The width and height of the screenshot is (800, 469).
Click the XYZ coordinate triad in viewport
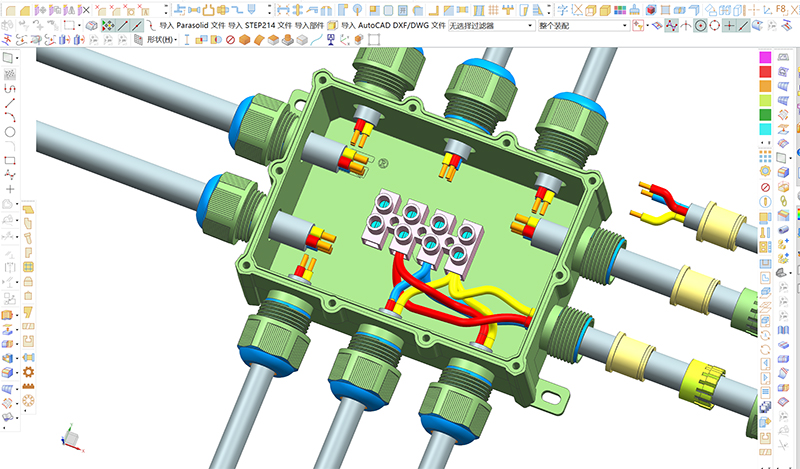point(71,435)
